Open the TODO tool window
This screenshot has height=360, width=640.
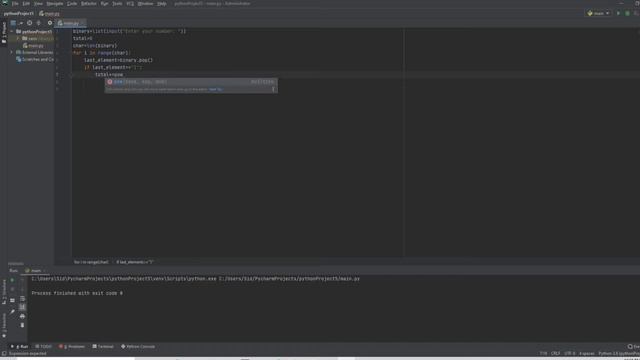(43, 347)
